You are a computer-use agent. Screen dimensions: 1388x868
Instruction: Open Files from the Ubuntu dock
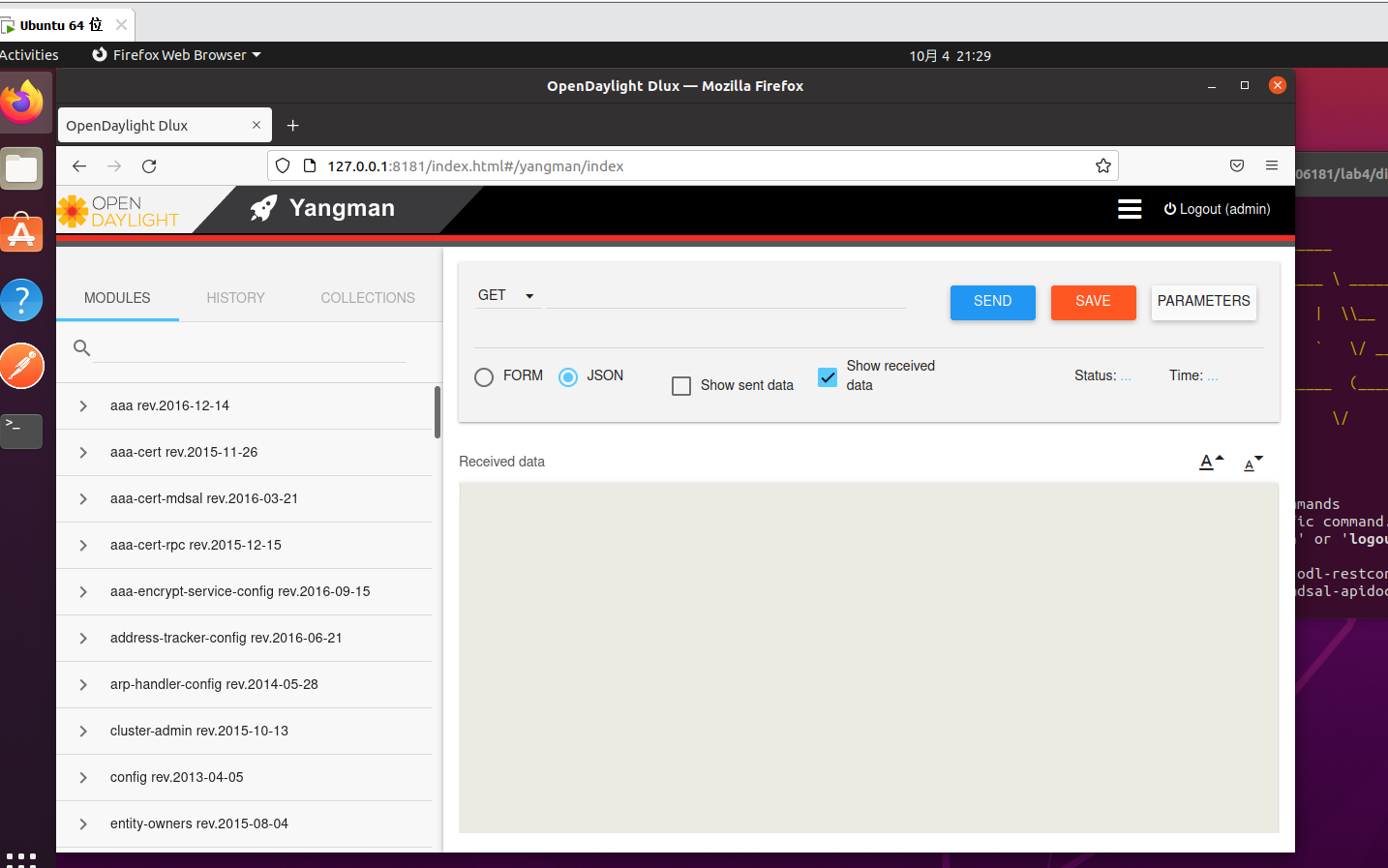point(21,169)
